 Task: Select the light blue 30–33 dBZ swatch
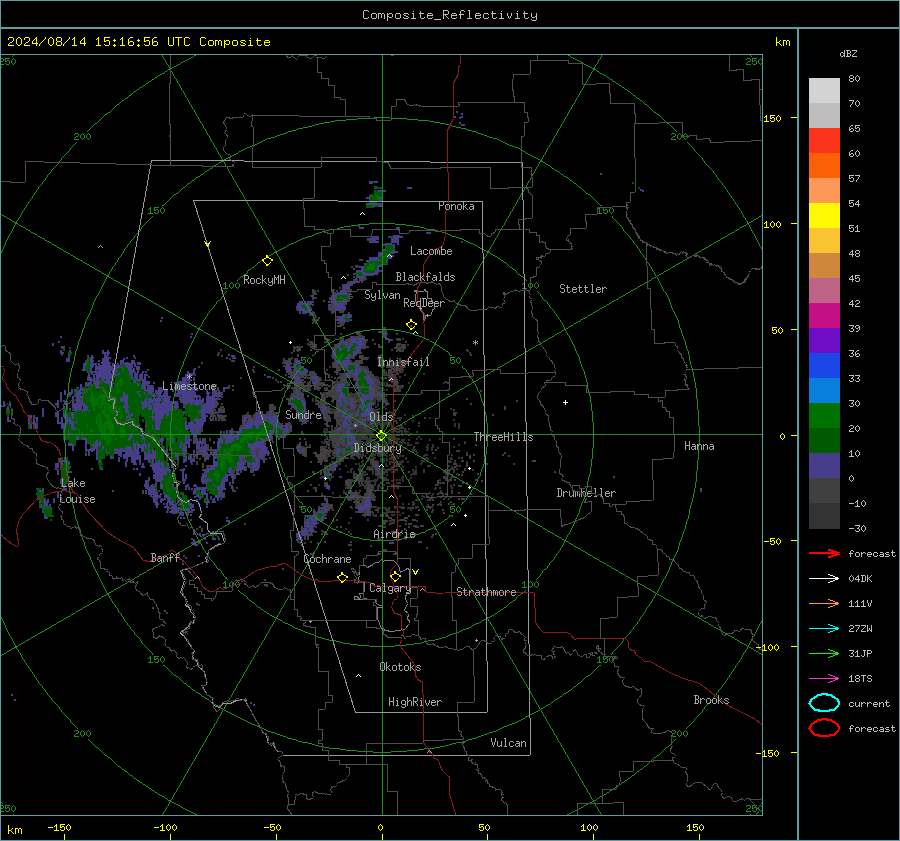[x=824, y=390]
